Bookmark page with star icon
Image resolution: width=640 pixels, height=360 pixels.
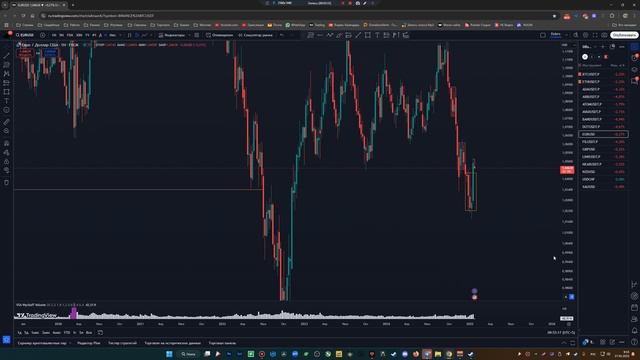coord(554,16)
